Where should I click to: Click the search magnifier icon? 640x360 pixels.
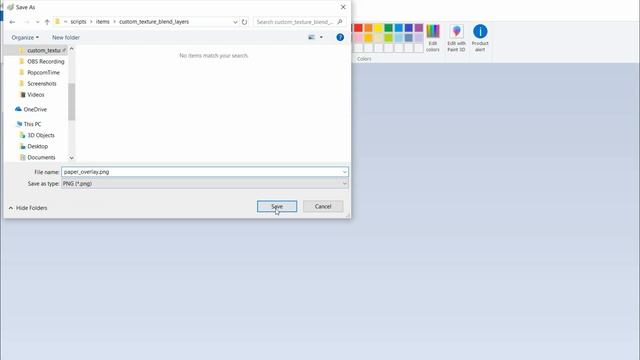[340, 22]
